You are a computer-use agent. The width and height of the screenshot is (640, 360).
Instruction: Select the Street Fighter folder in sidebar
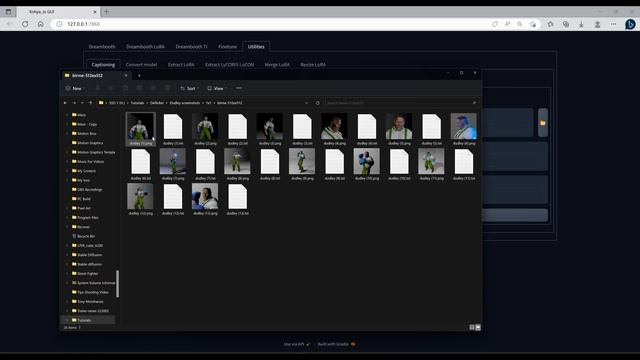(85, 273)
